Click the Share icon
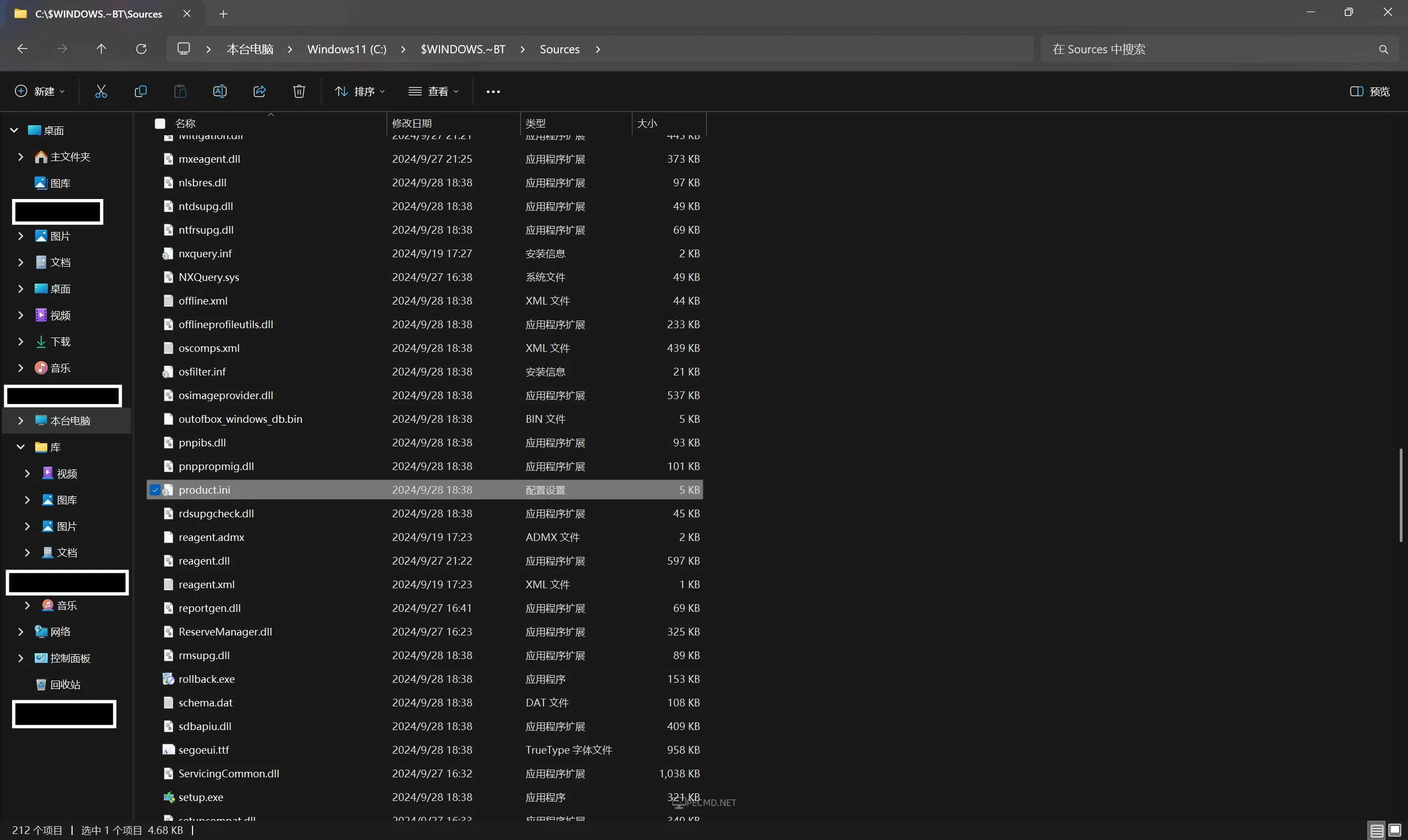Viewport: 1408px width, 840px height. tap(259, 91)
